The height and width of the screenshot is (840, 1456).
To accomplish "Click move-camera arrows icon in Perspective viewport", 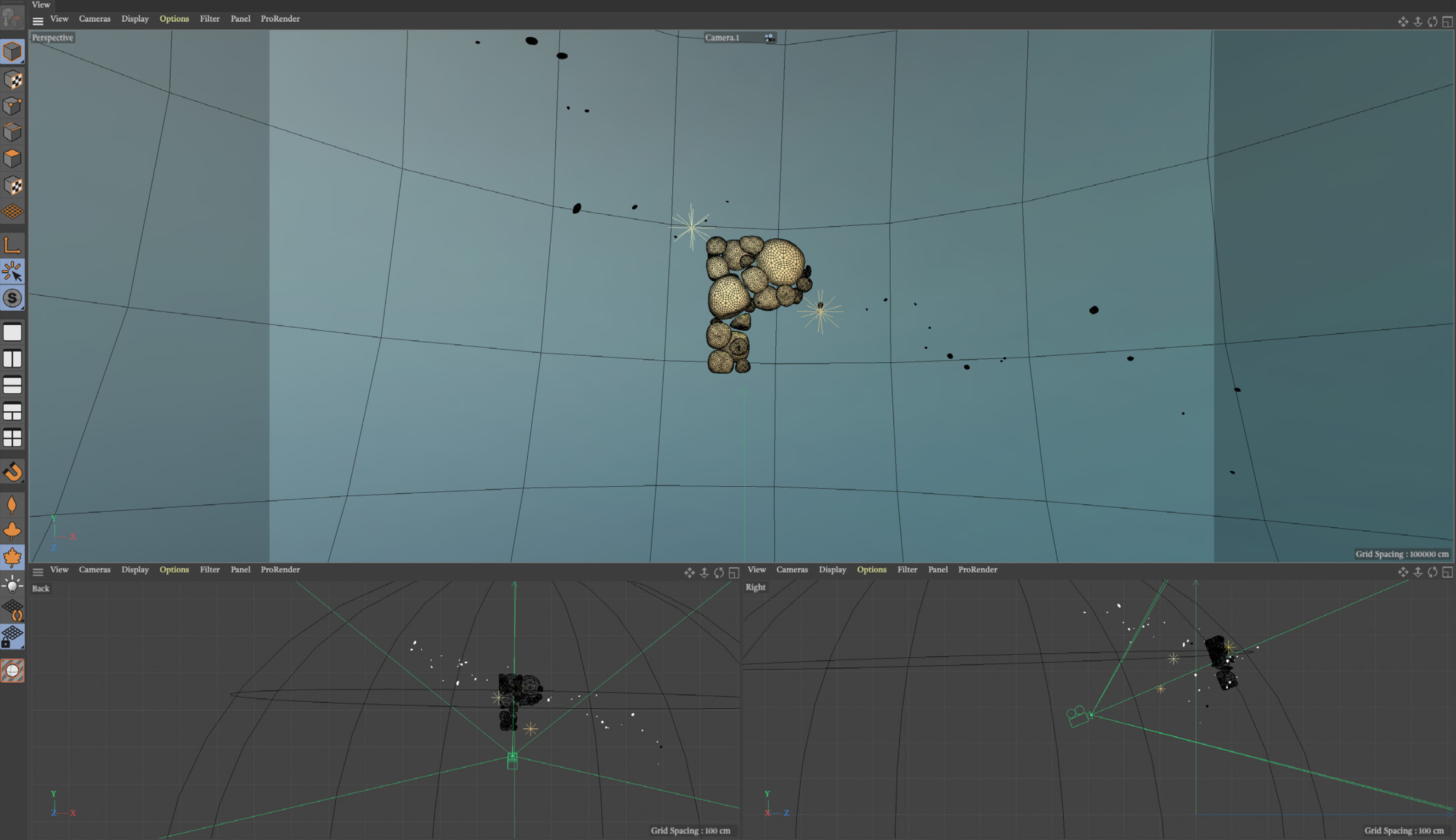I will click(x=1403, y=22).
